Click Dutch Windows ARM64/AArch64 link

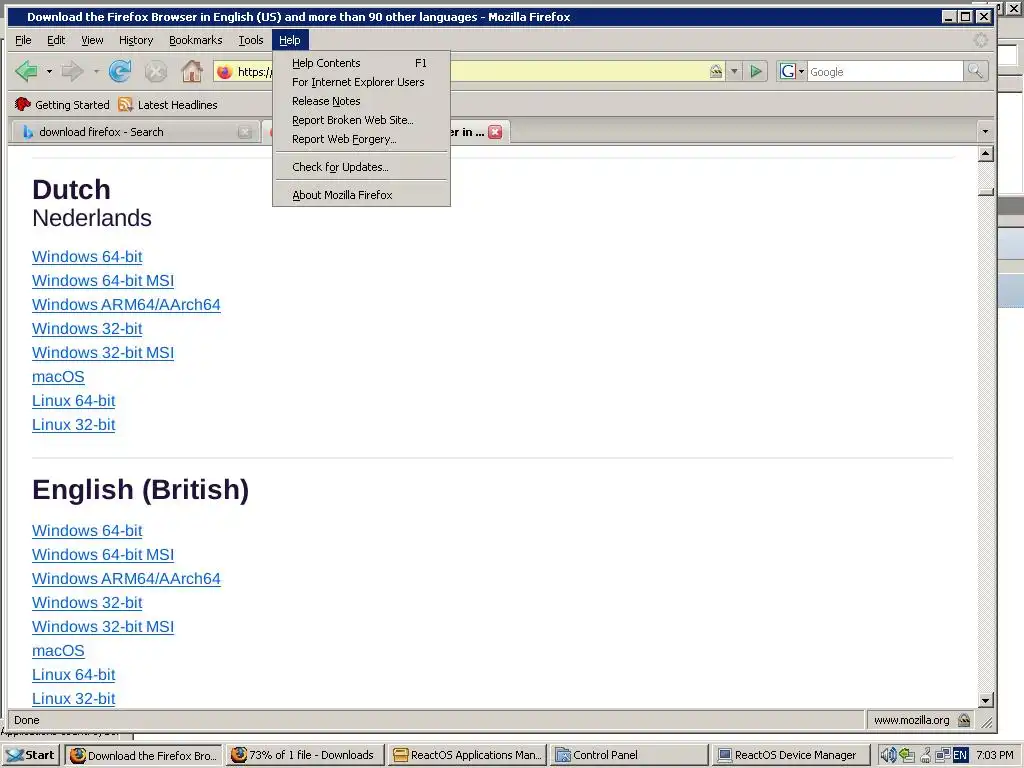126,305
